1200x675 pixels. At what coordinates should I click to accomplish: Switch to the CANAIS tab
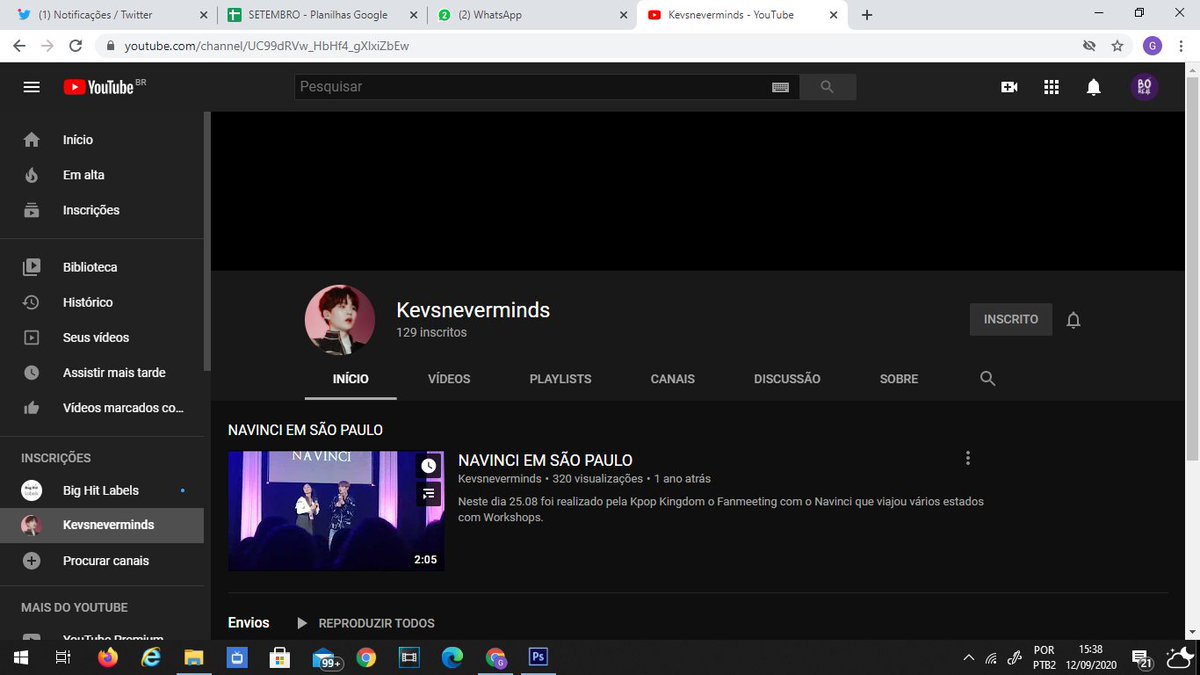[x=672, y=379]
